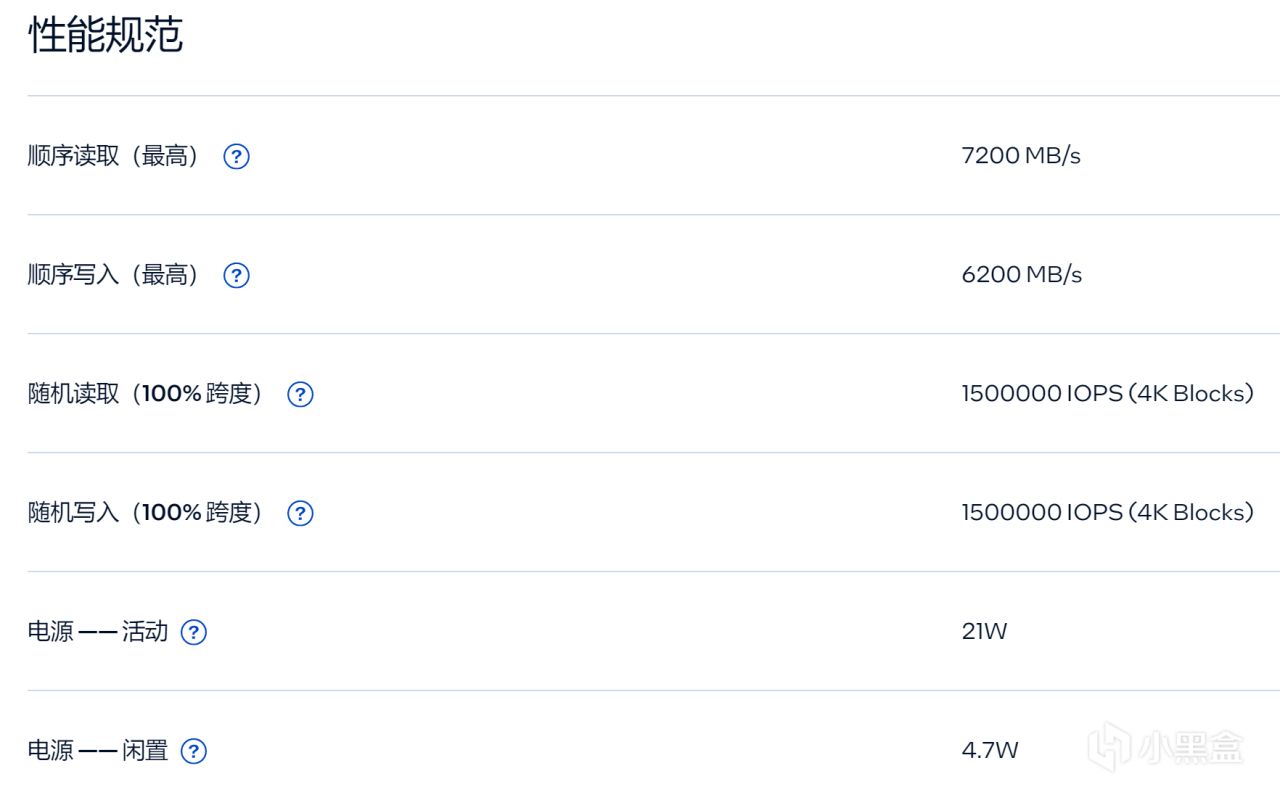Select the 1500000 IOPS random write value

[x=1108, y=513]
